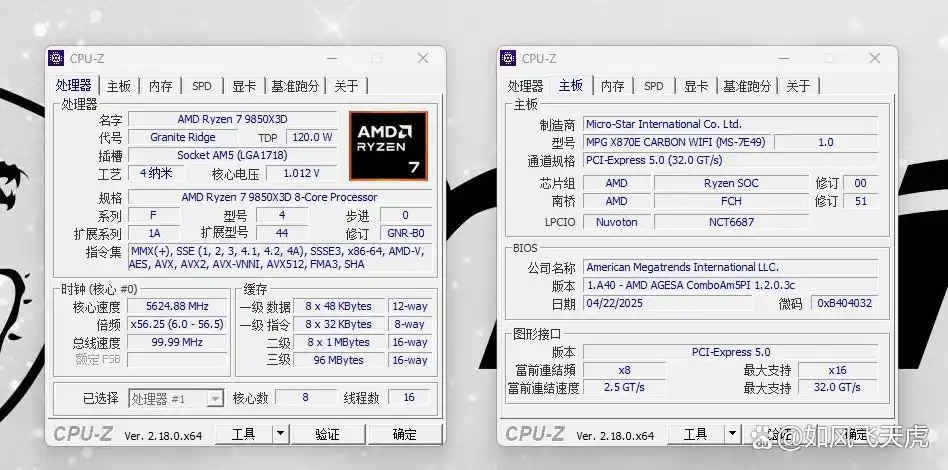
Task: Click the FCH southbridge value
Action: coord(731,201)
